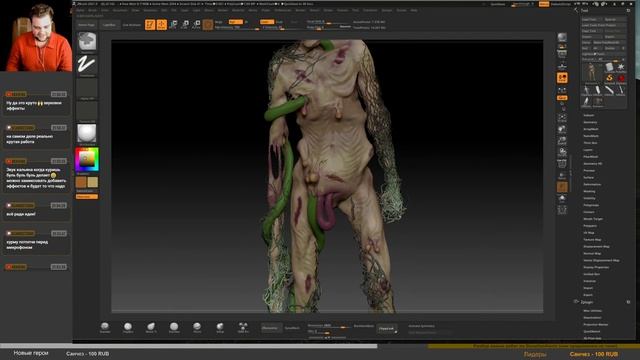
Task: Expand the Masking subpalette
Action: click(589, 191)
